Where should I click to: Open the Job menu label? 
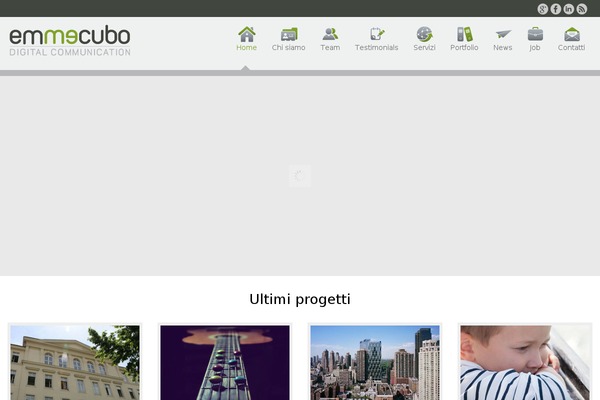click(535, 47)
